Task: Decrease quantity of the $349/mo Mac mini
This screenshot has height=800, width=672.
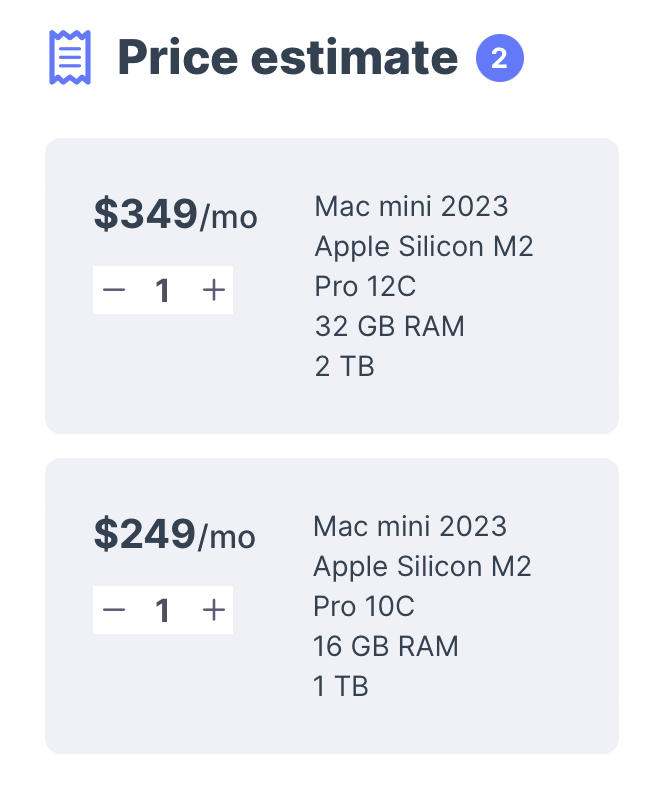Action: (x=114, y=290)
